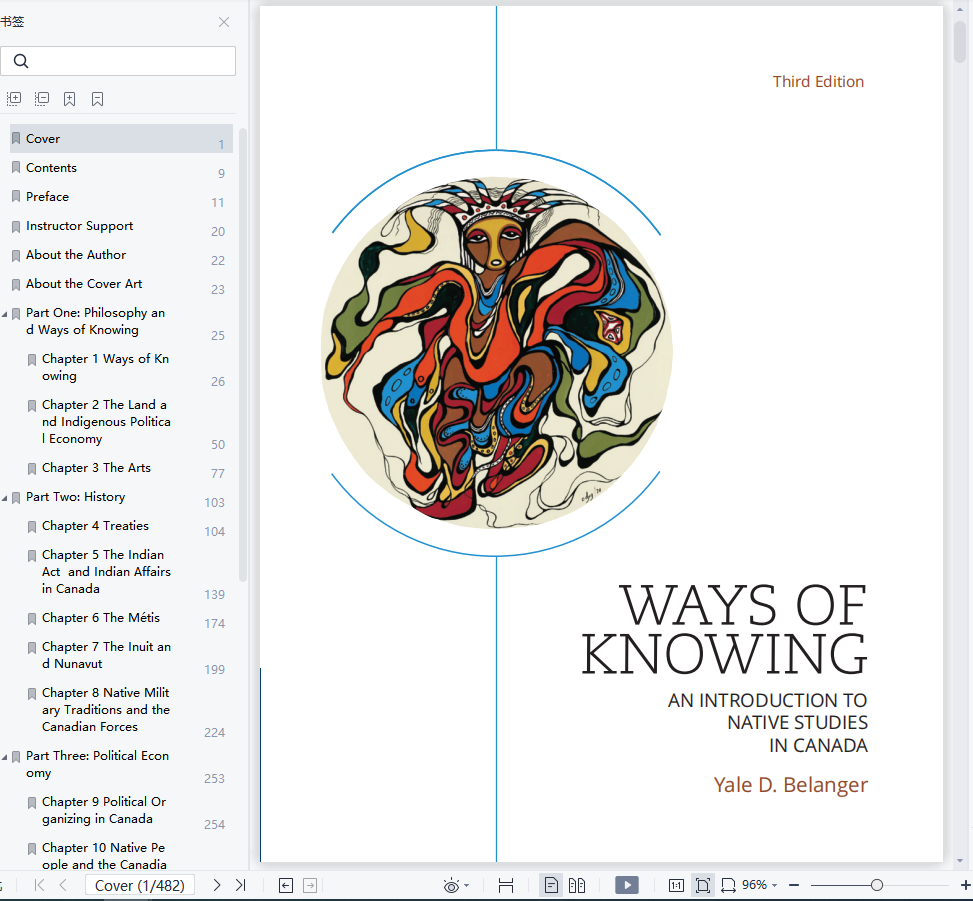Jump to the Preface bookmark
This screenshot has height=901, width=973.
click(x=121, y=197)
